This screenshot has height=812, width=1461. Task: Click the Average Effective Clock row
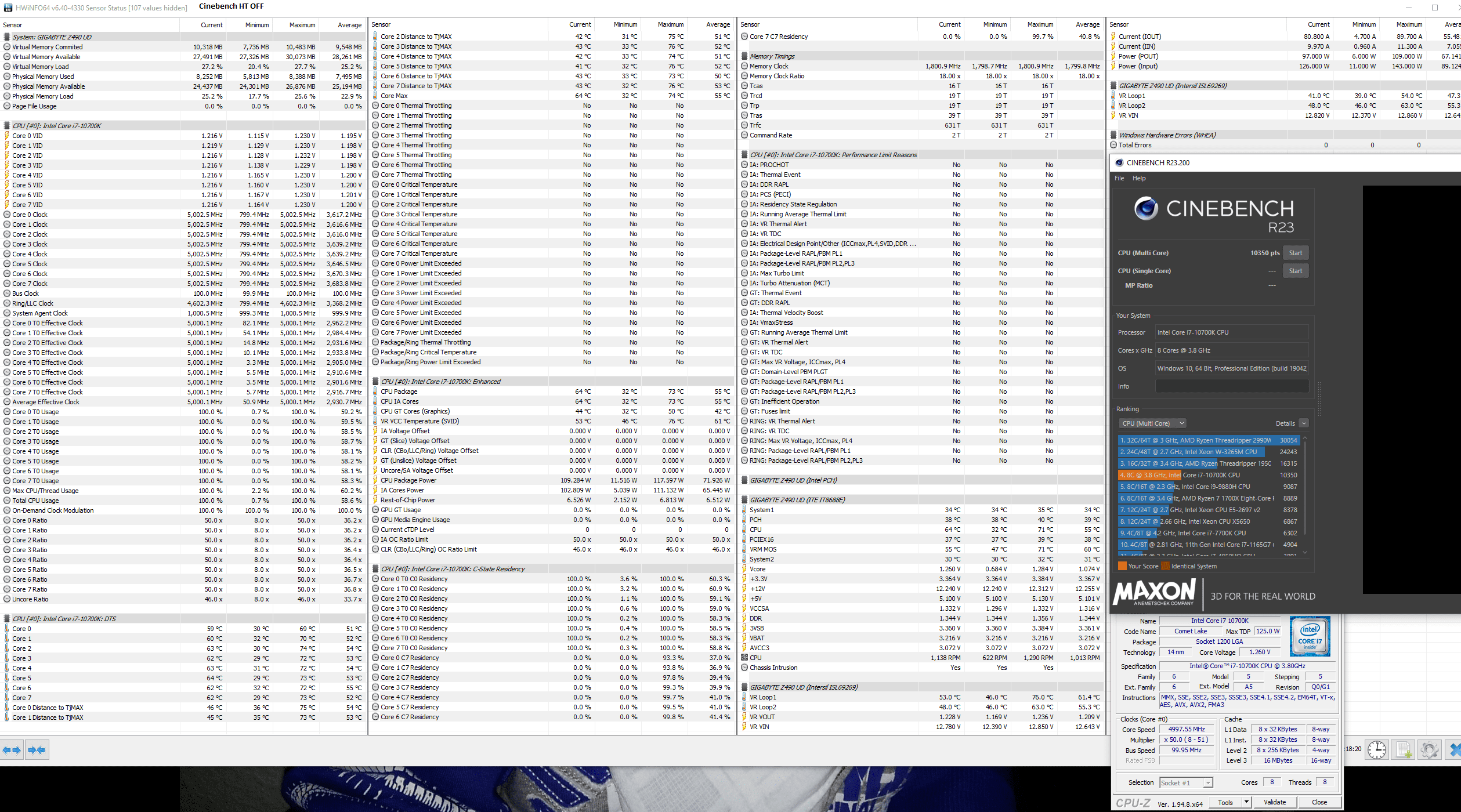183,402
